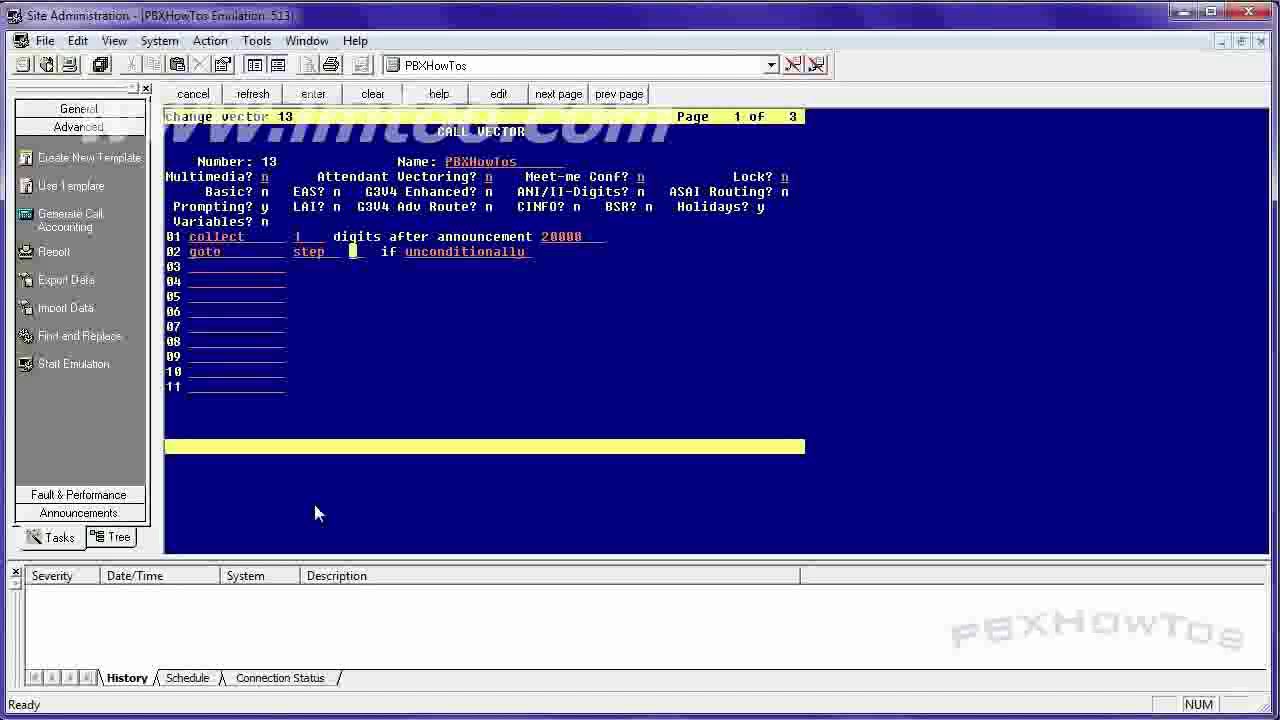Close the task pane with X
The width and height of the screenshot is (1280, 720).
(x=146, y=89)
